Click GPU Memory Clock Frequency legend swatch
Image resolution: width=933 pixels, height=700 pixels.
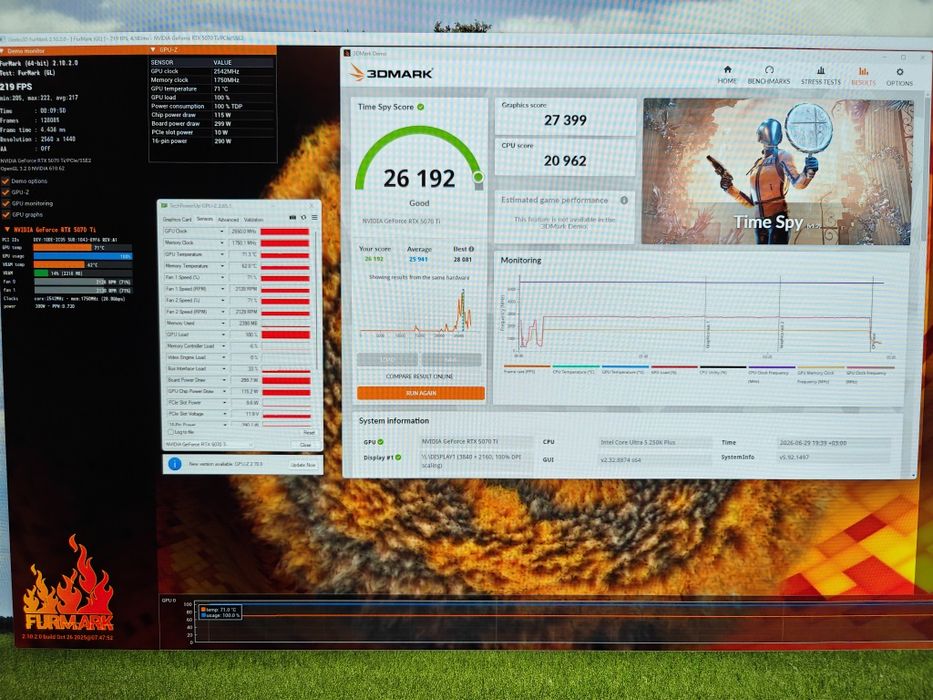click(821, 367)
